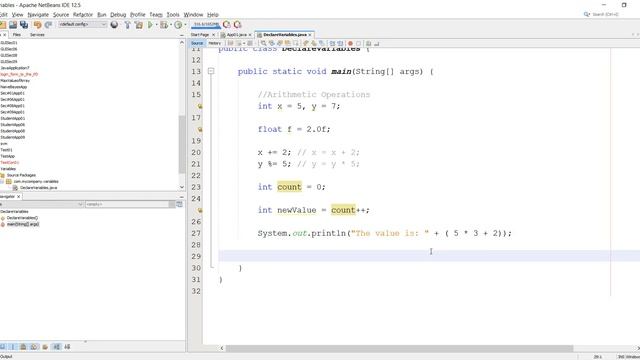Select the com.mycompany.variables package
640x360 pixels.
(x=36, y=182)
